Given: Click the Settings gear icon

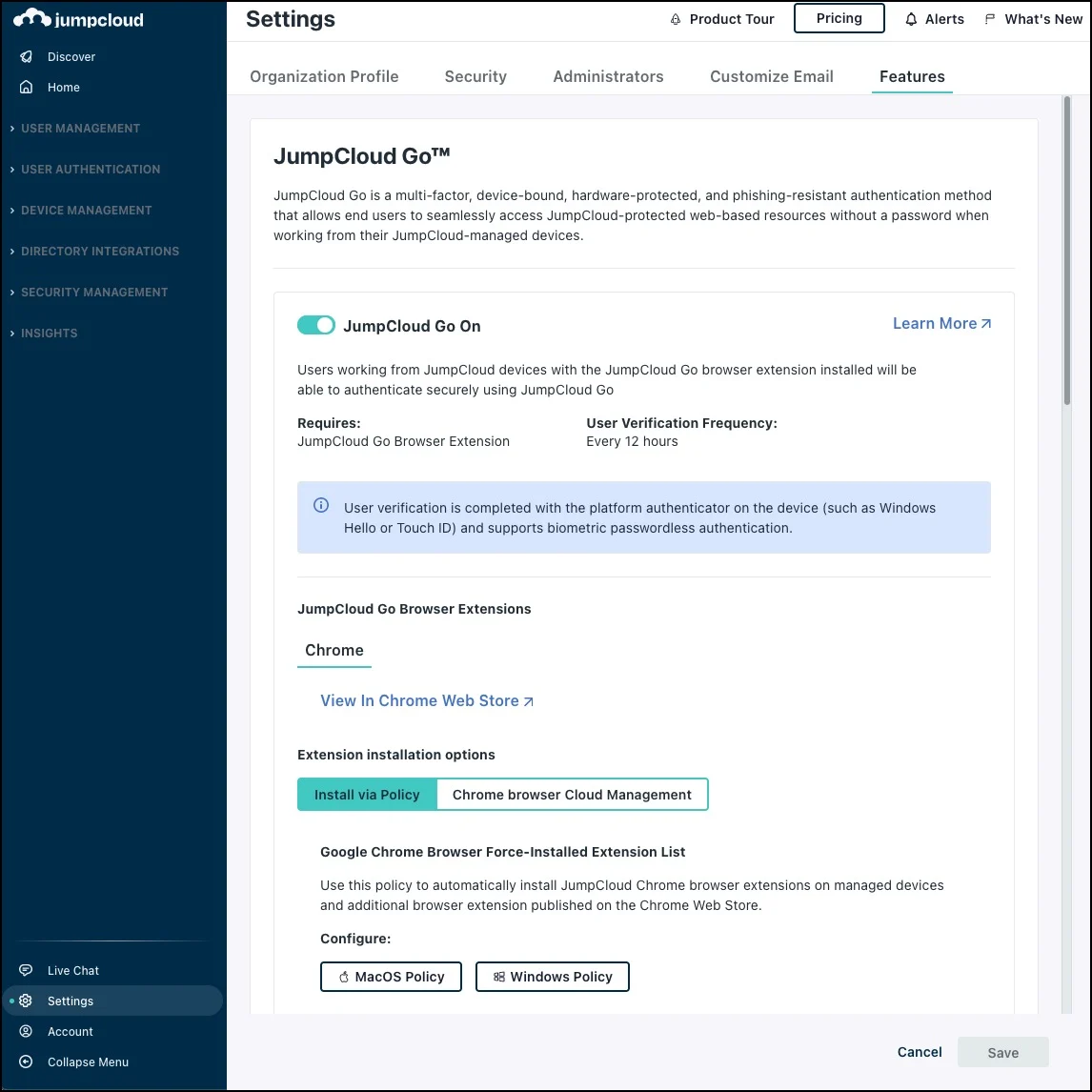Looking at the screenshot, I should point(27,1001).
